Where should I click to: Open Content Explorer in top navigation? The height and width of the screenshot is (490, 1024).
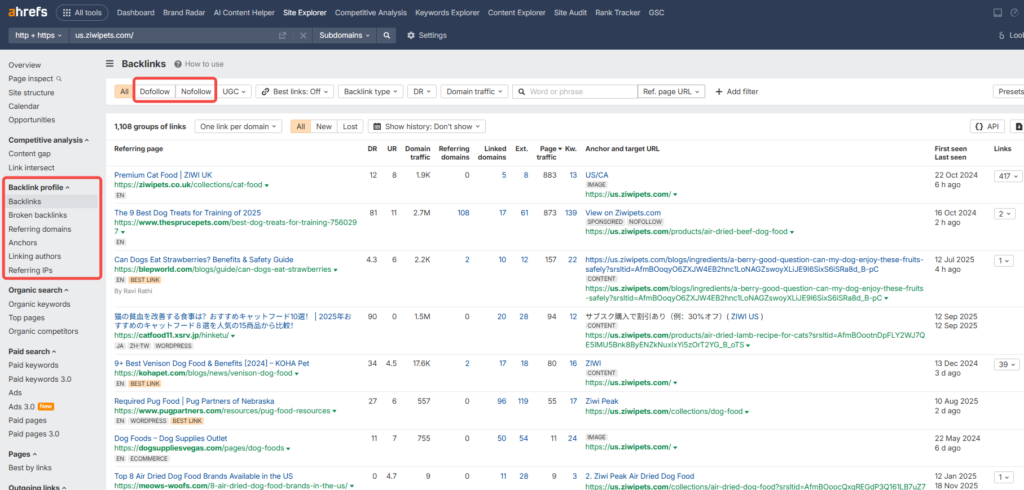click(516, 12)
